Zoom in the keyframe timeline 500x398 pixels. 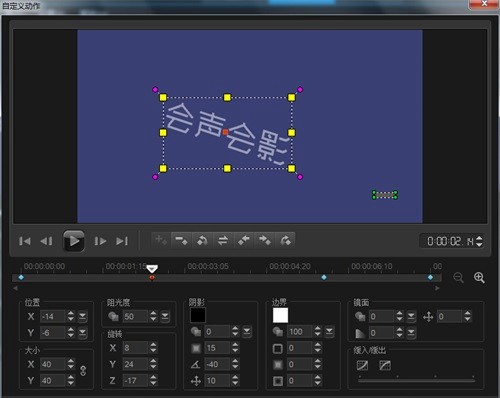[x=479, y=277]
